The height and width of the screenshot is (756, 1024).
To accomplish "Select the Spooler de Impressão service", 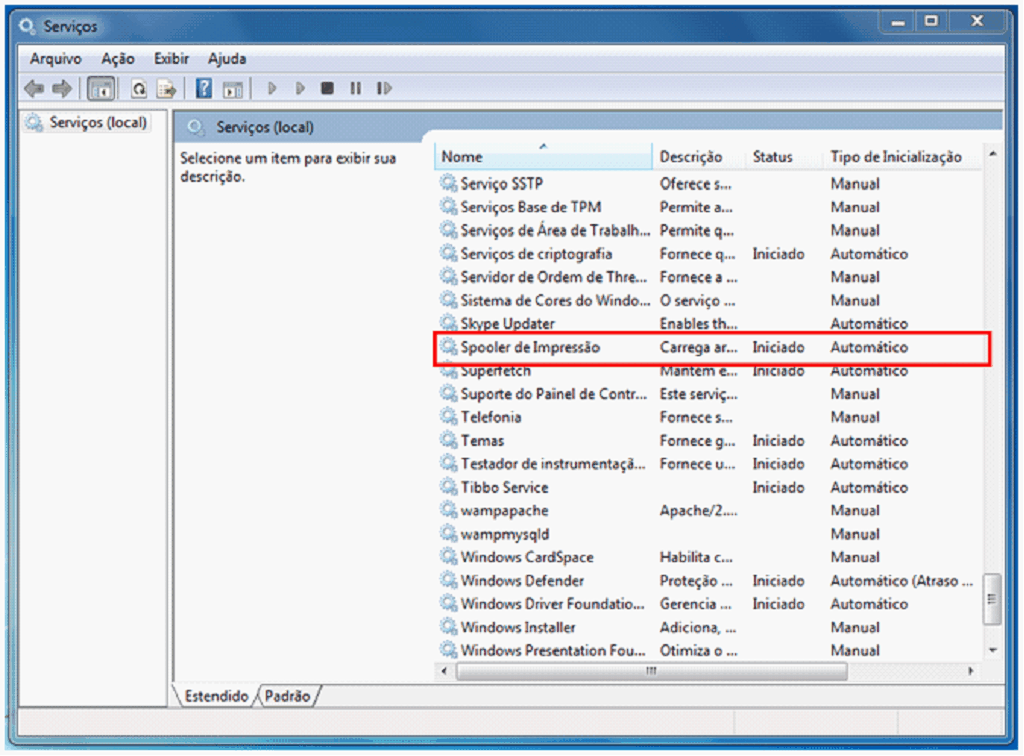I will 530,348.
